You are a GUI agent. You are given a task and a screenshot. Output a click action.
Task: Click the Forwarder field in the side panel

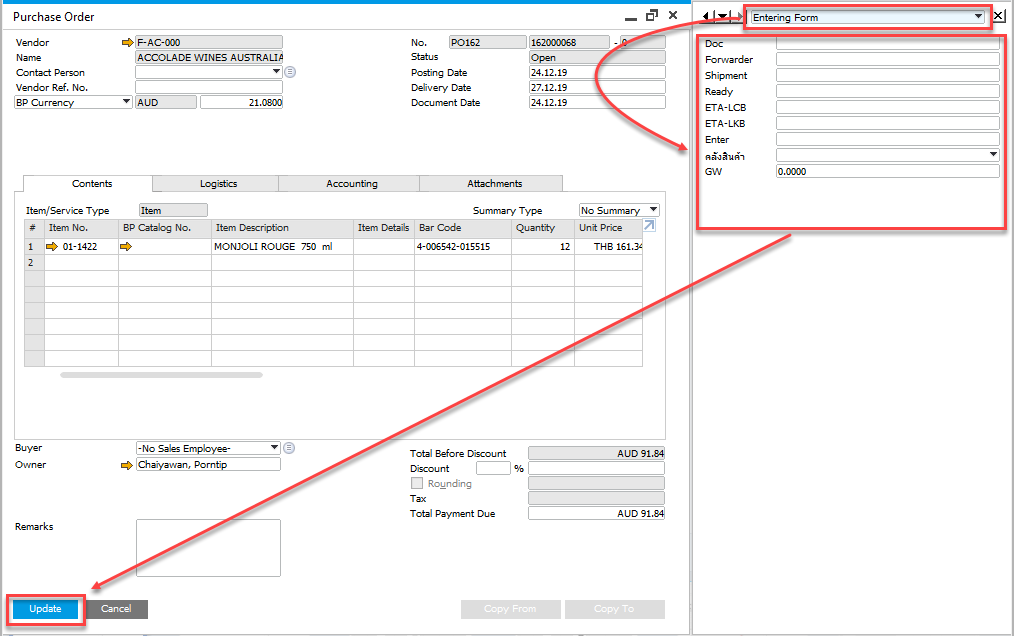click(888, 60)
